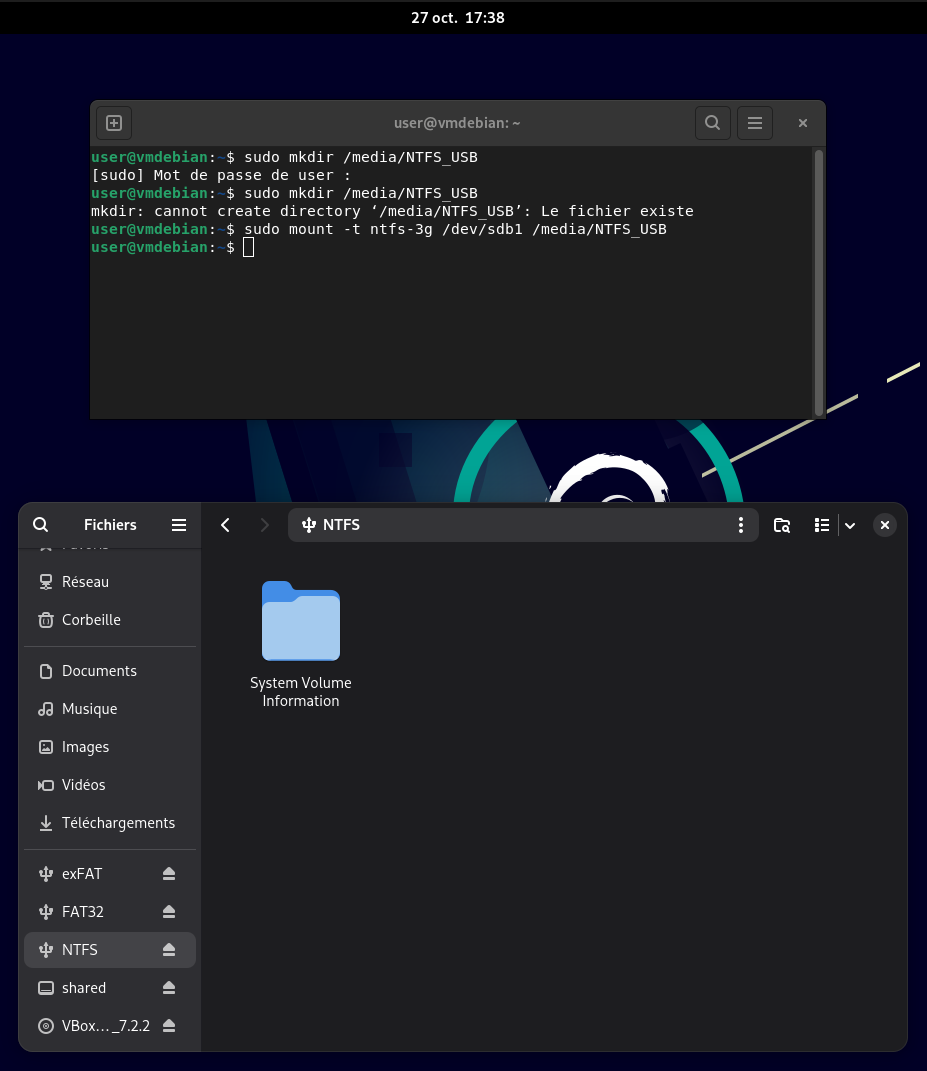Toggle list view in file manager

[822, 525]
